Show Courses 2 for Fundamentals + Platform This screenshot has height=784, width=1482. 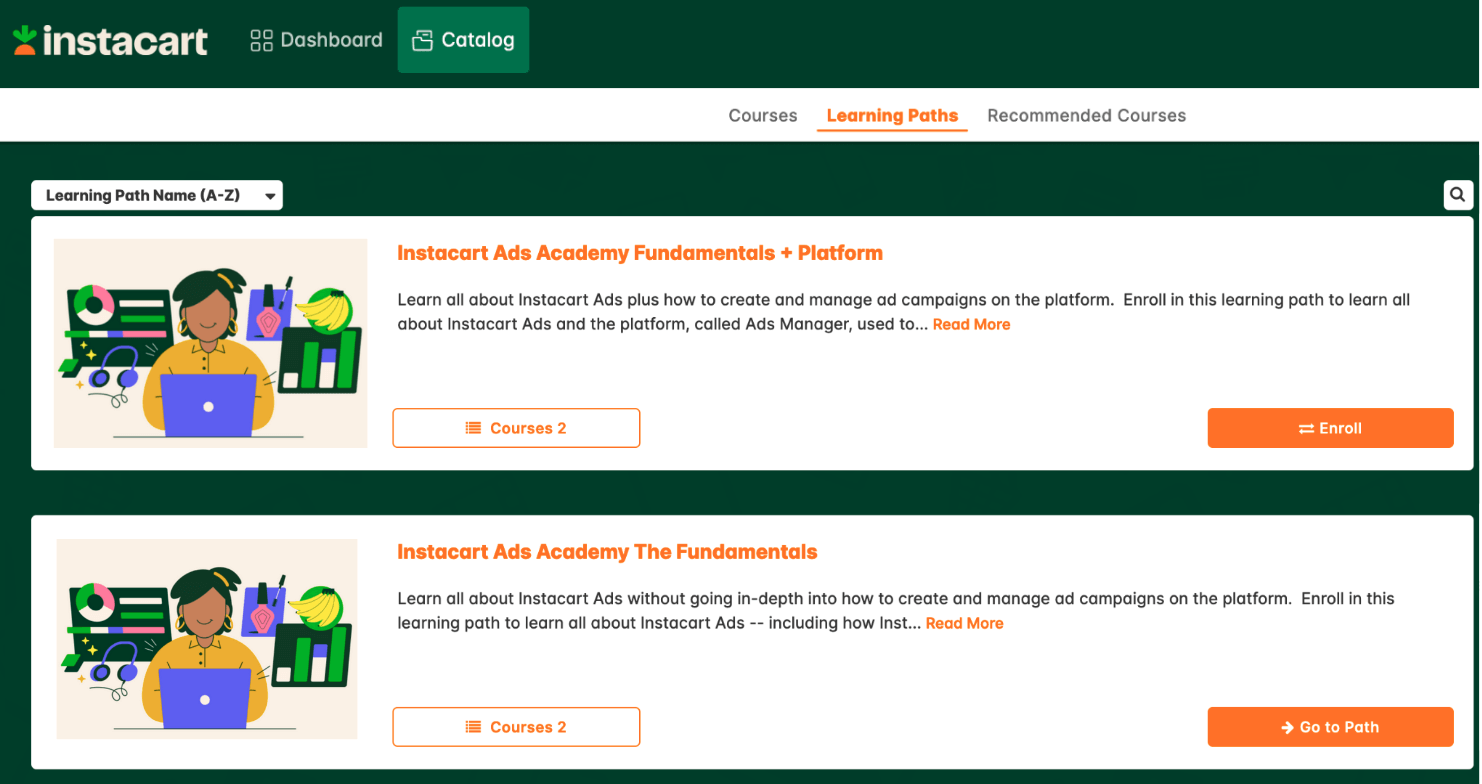click(516, 428)
